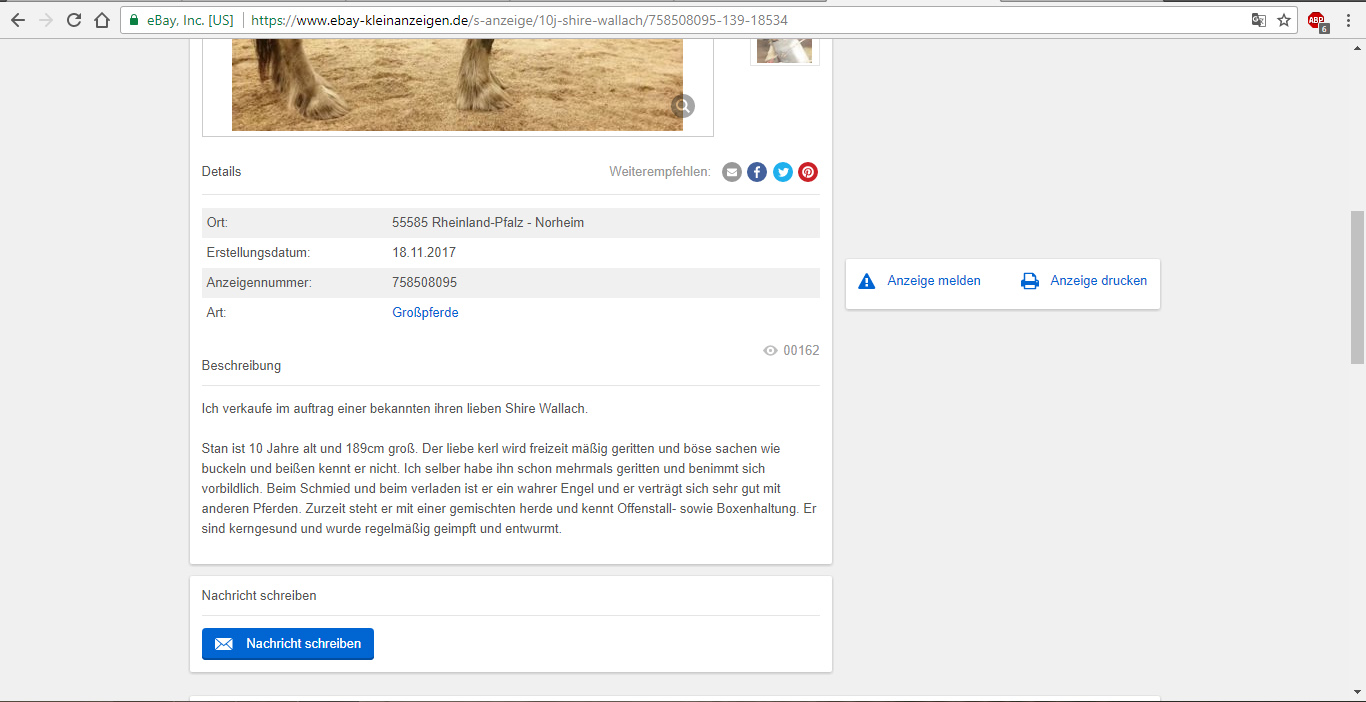Screen dimensions: 1366x702
Task: Reload the page
Action: (x=74, y=20)
